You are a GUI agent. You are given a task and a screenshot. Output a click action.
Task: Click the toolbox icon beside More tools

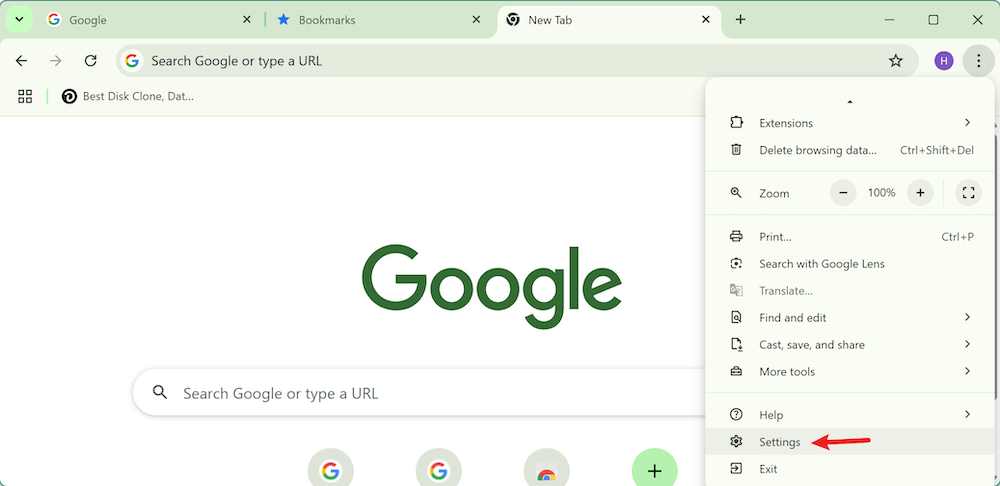[x=736, y=371]
